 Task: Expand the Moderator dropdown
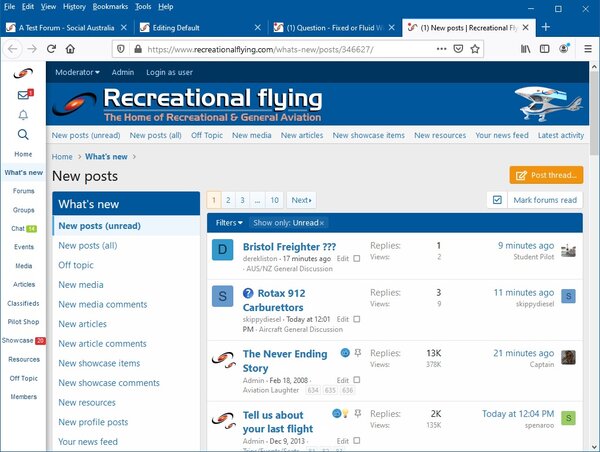coord(76,72)
